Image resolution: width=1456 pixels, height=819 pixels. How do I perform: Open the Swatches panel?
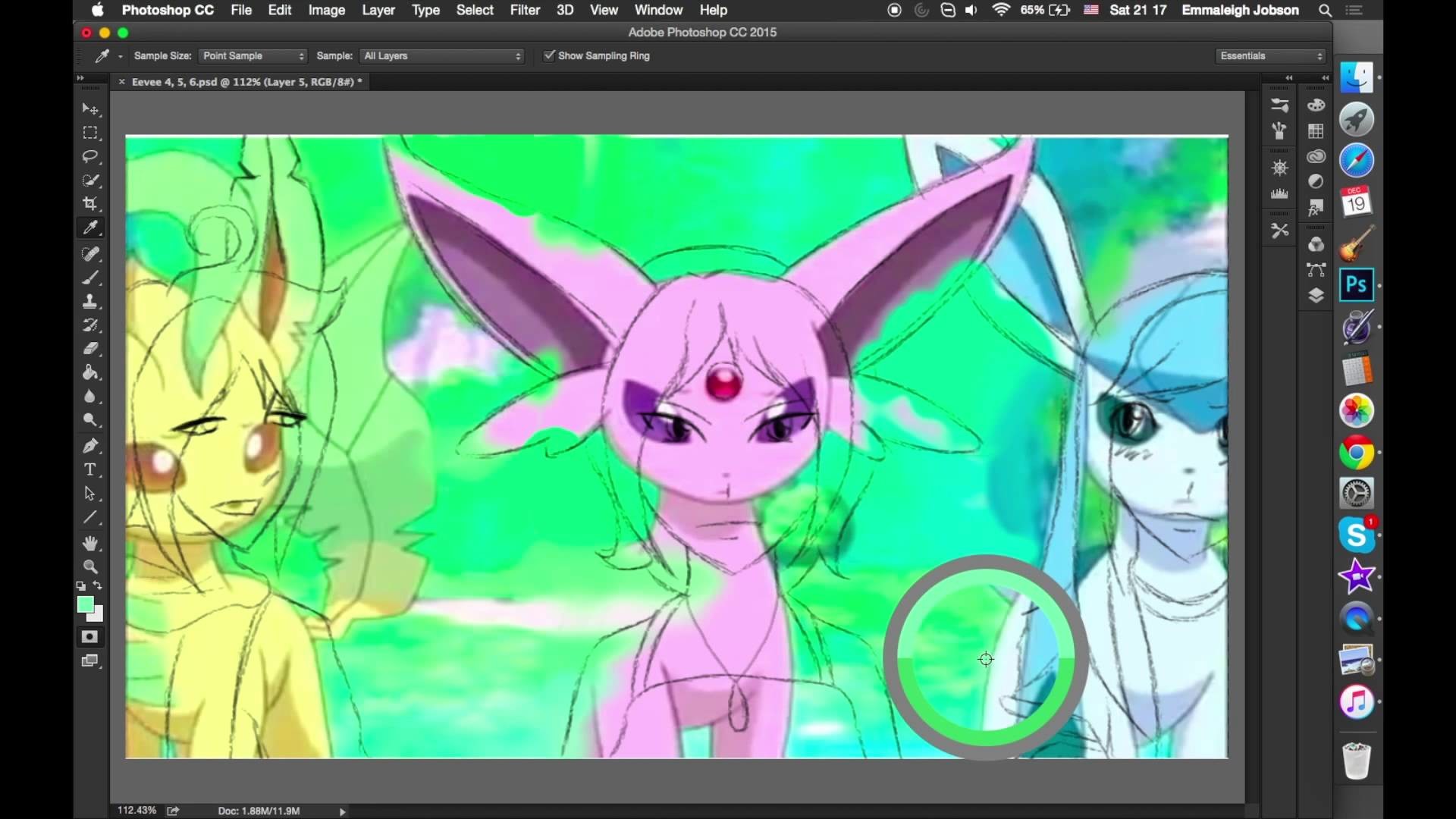(x=1316, y=130)
